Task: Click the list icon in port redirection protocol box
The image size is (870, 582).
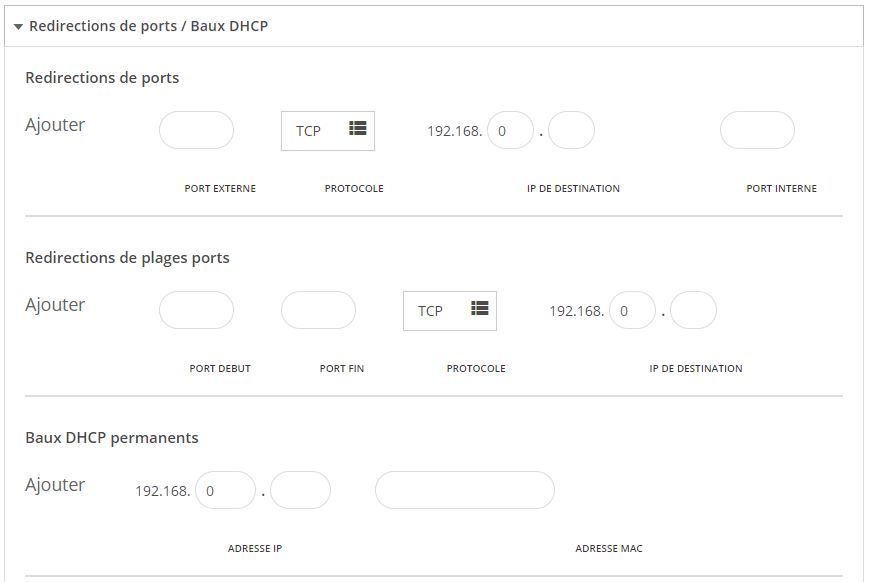Action: click(x=357, y=128)
